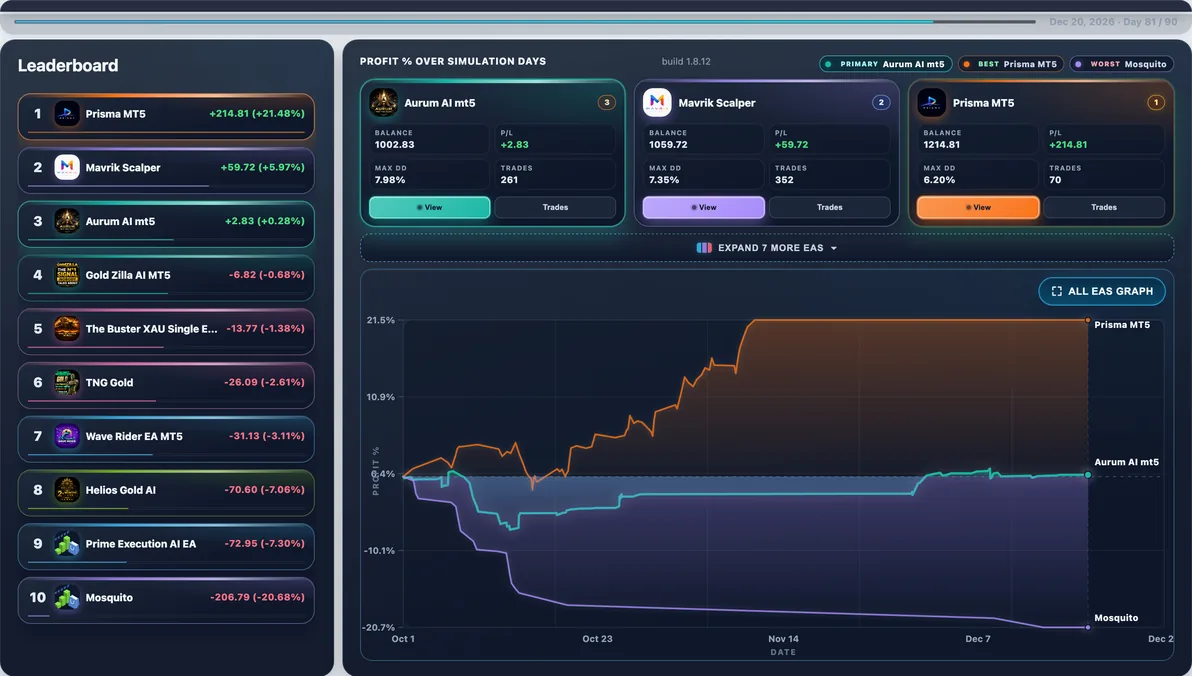Select the Primary Aurum AI mt5 legend chip

click(x=886, y=64)
